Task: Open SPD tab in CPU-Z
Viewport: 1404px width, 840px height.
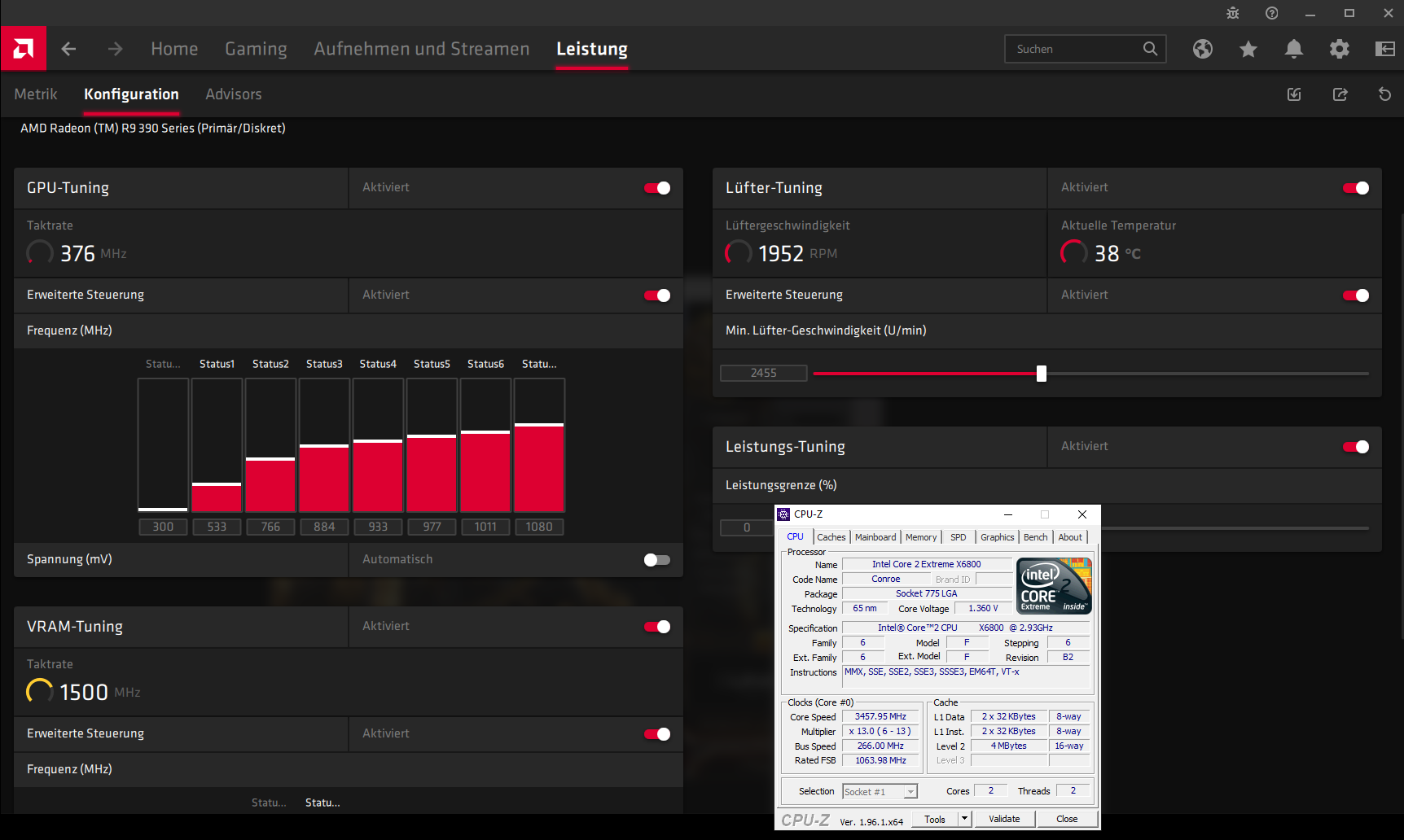Action: tap(959, 537)
